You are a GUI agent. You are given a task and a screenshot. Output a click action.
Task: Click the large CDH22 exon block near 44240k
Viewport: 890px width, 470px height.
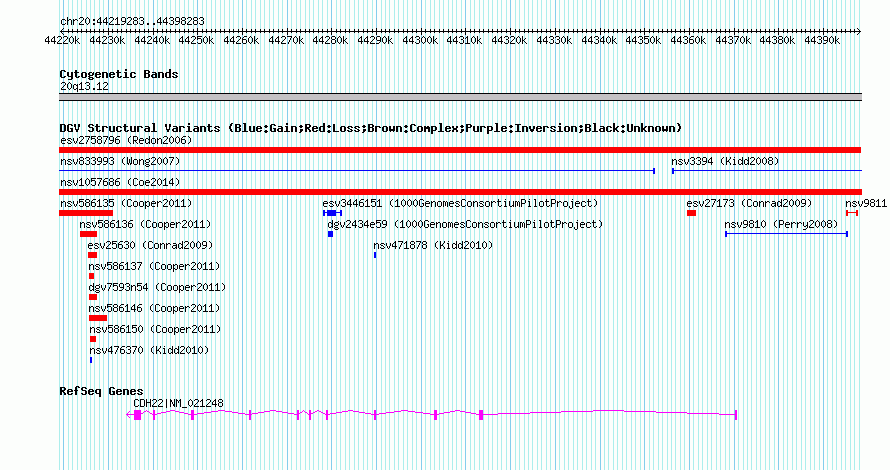point(137,415)
